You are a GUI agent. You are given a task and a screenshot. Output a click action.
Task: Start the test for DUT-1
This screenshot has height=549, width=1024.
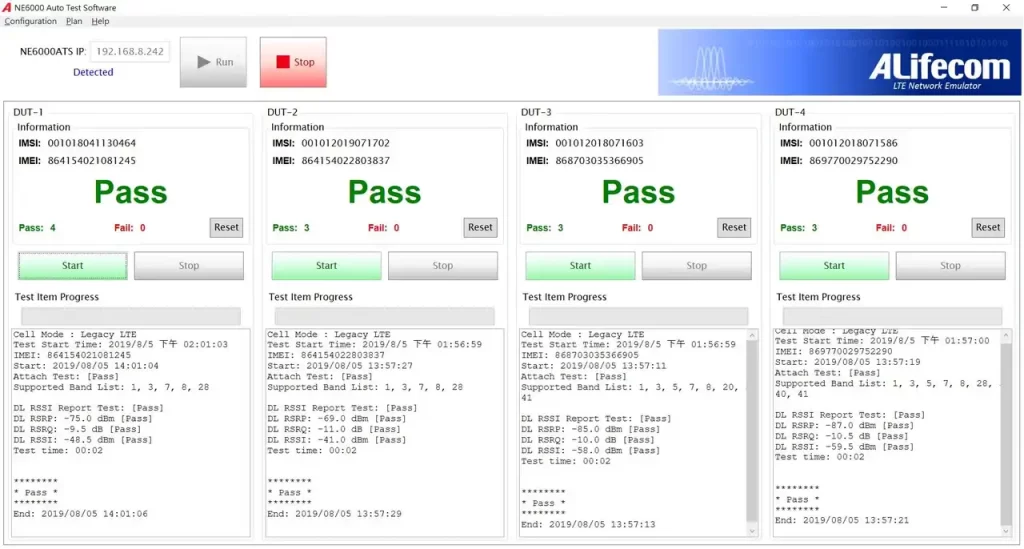pos(73,266)
